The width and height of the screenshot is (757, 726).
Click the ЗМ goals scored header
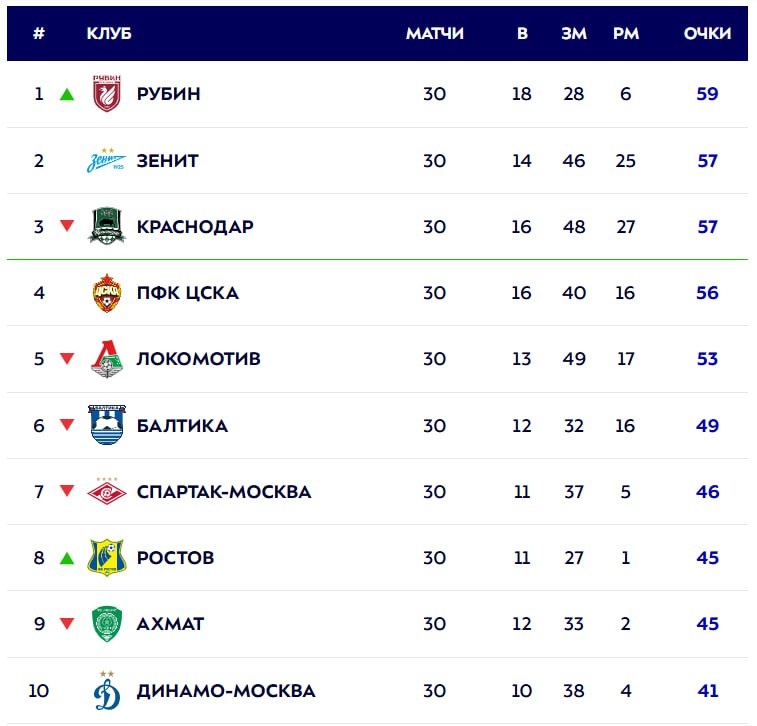point(574,33)
